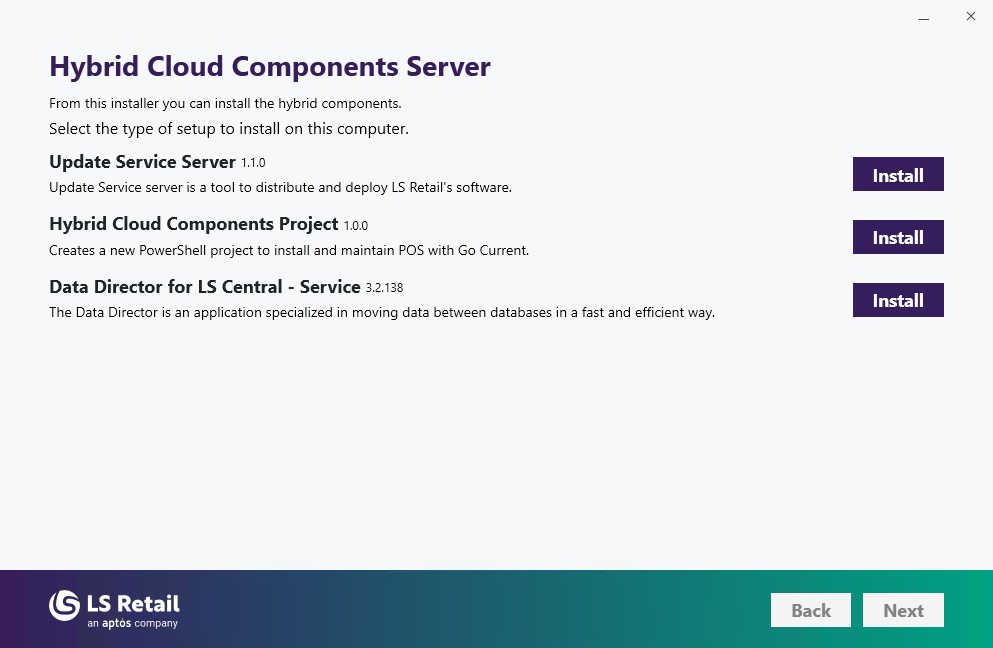Click the 3.2.138 version number
Viewport: 993px width, 648px height.
(x=384, y=289)
